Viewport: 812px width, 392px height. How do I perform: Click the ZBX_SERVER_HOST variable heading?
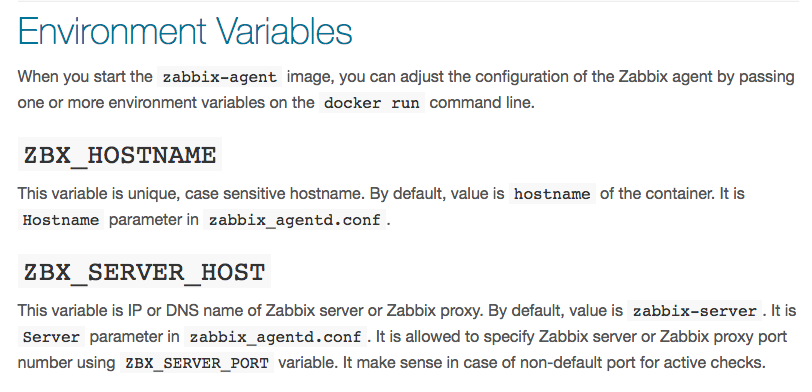point(144,271)
